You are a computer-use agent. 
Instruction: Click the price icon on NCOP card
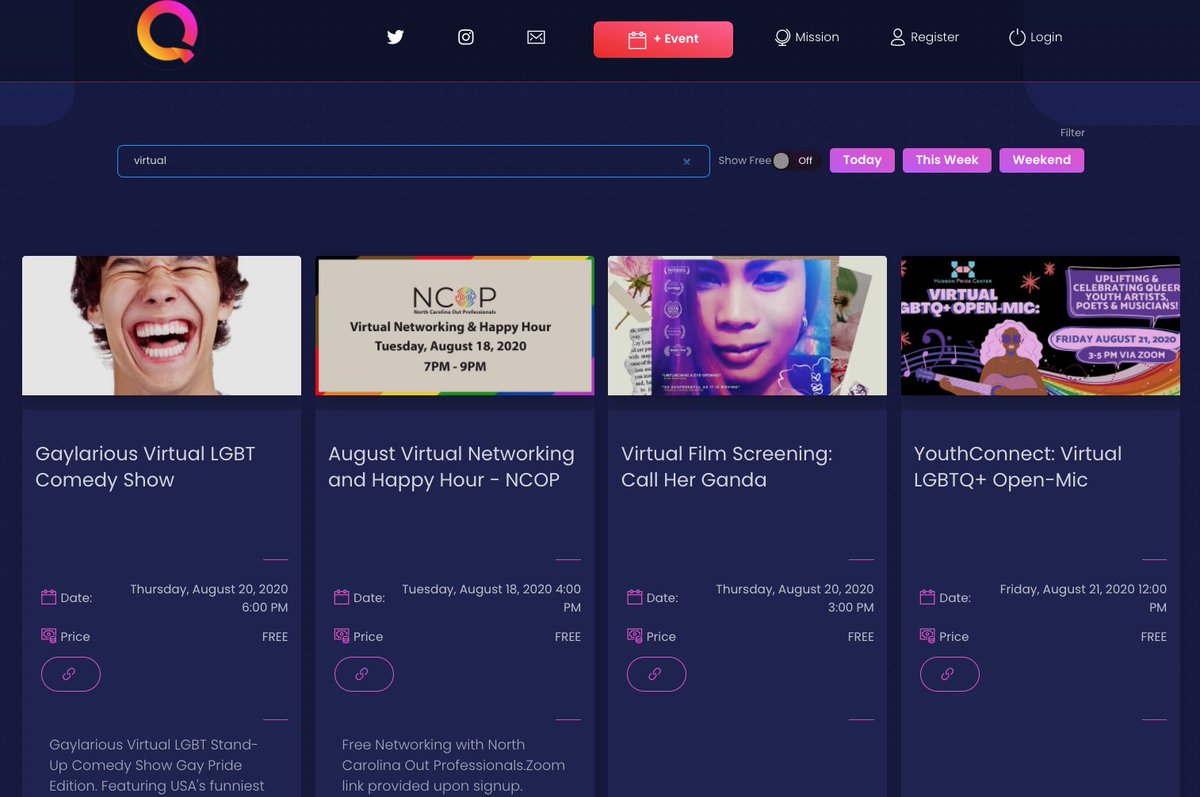pos(342,636)
